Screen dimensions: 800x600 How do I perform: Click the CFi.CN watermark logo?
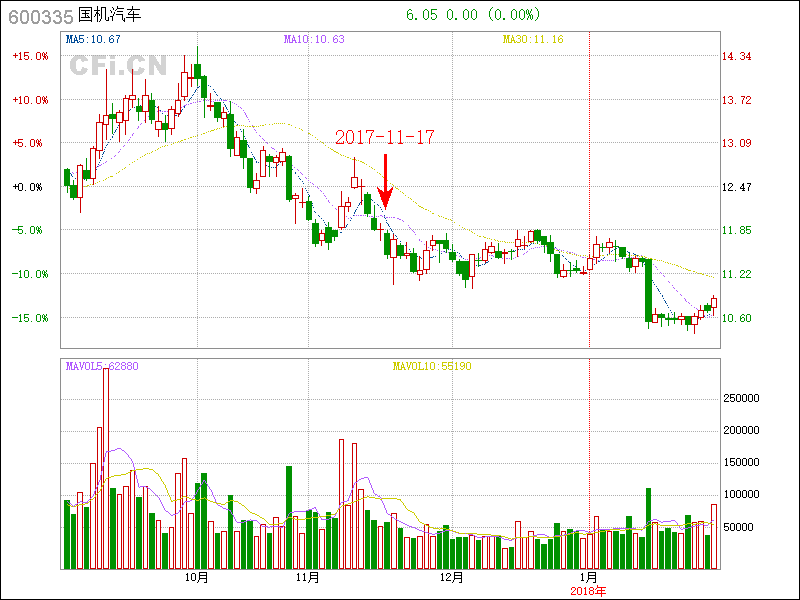(118, 66)
